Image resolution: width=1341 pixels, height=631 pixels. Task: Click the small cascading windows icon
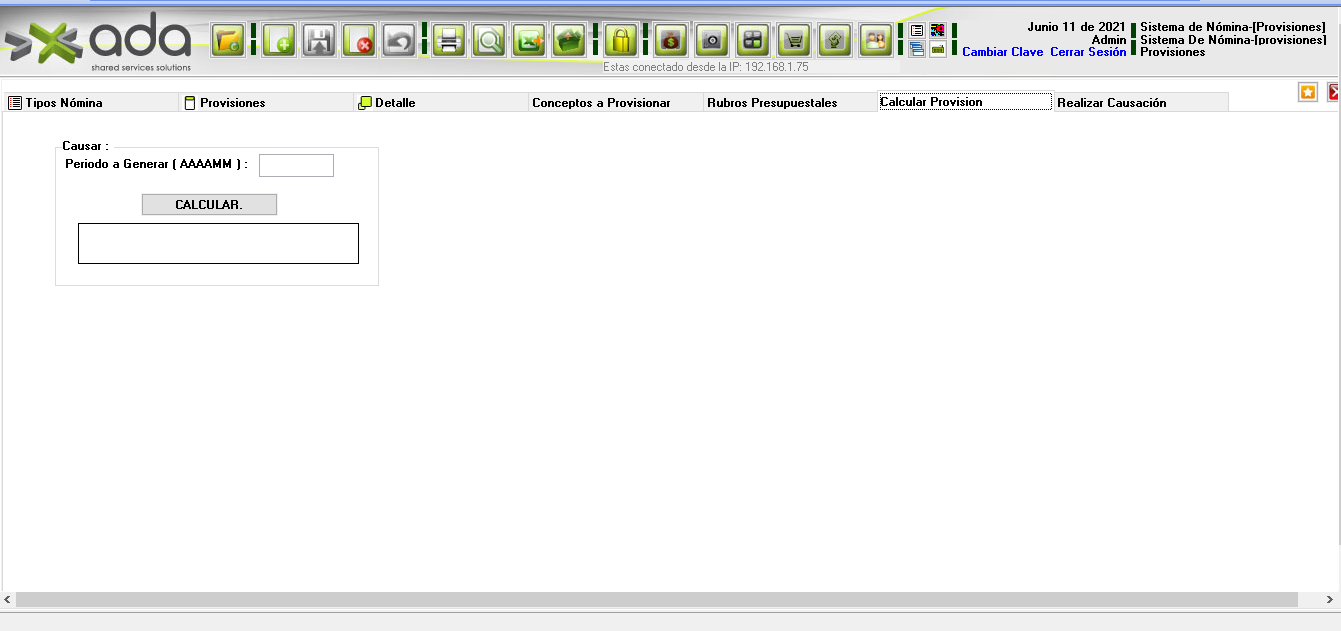click(917, 49)
